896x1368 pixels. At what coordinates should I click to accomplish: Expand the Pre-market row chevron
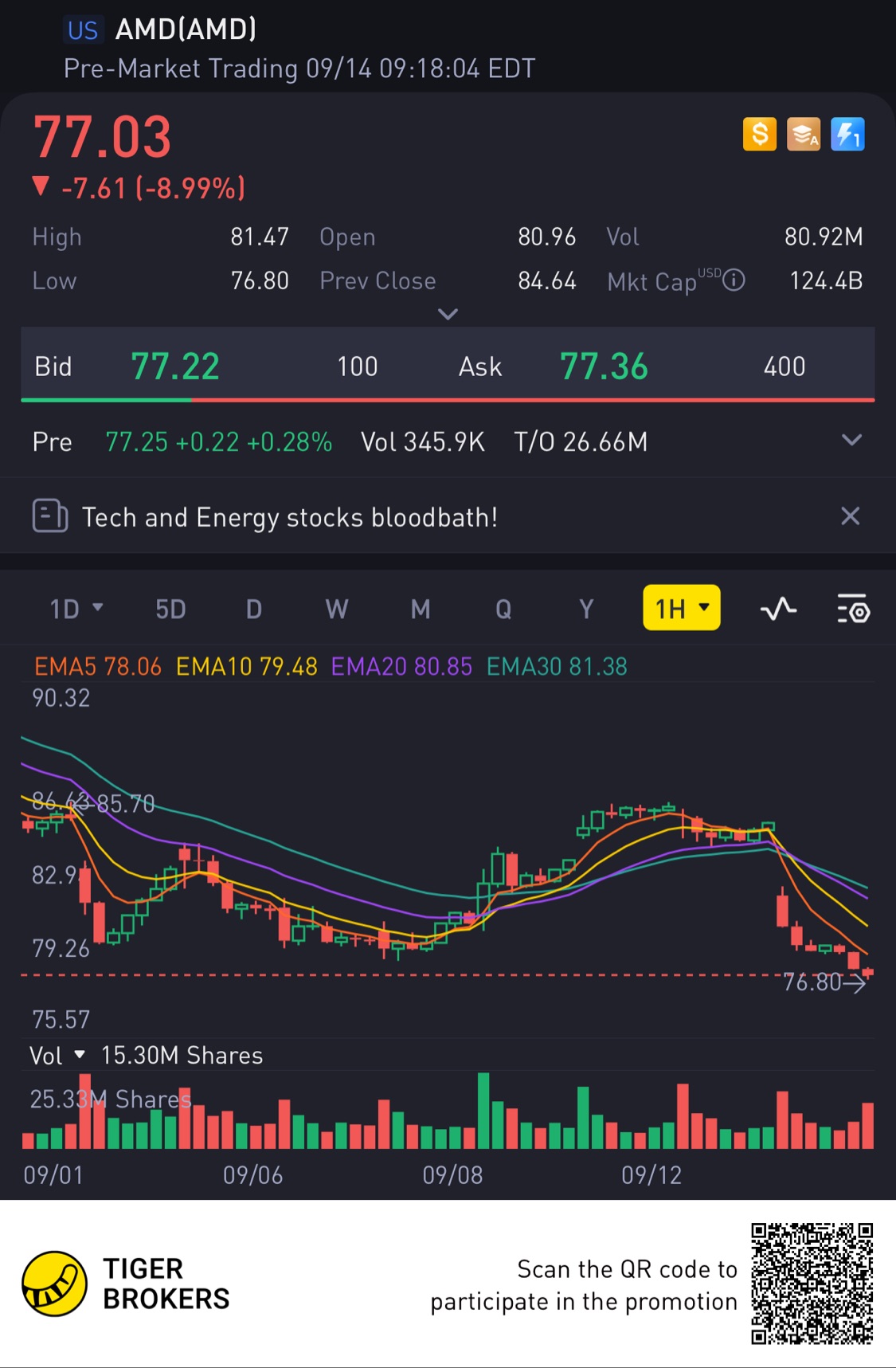(851, 440)
